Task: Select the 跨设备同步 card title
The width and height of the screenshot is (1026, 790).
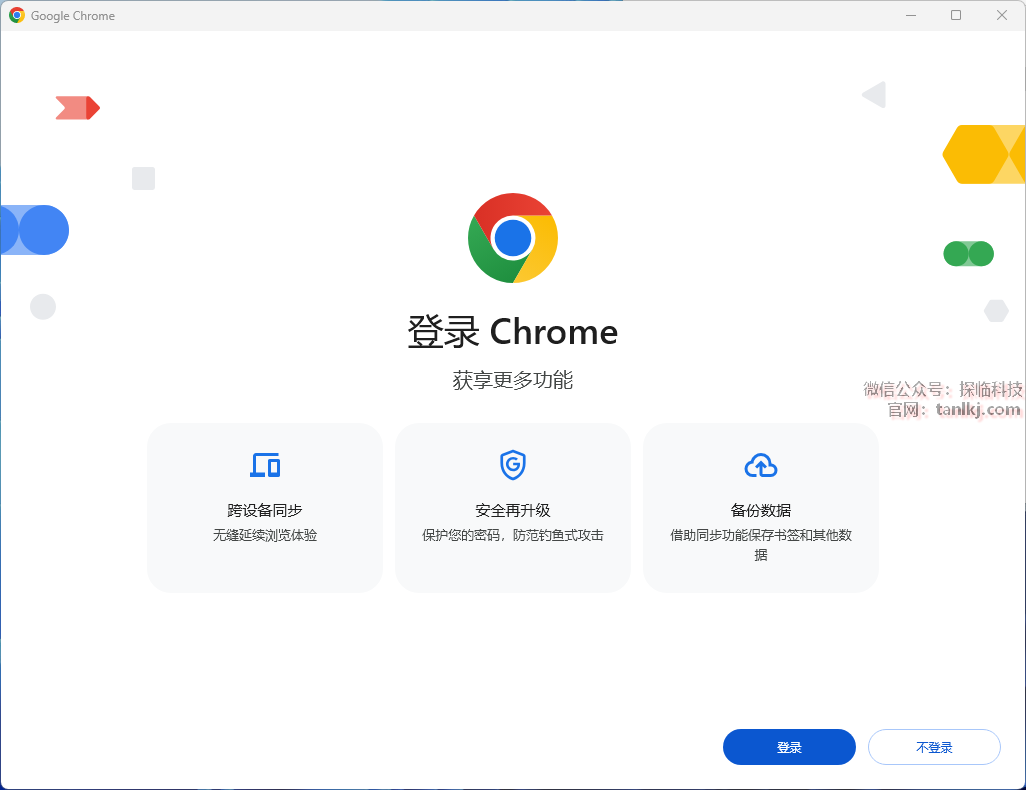Action: [x=265, y=511]
